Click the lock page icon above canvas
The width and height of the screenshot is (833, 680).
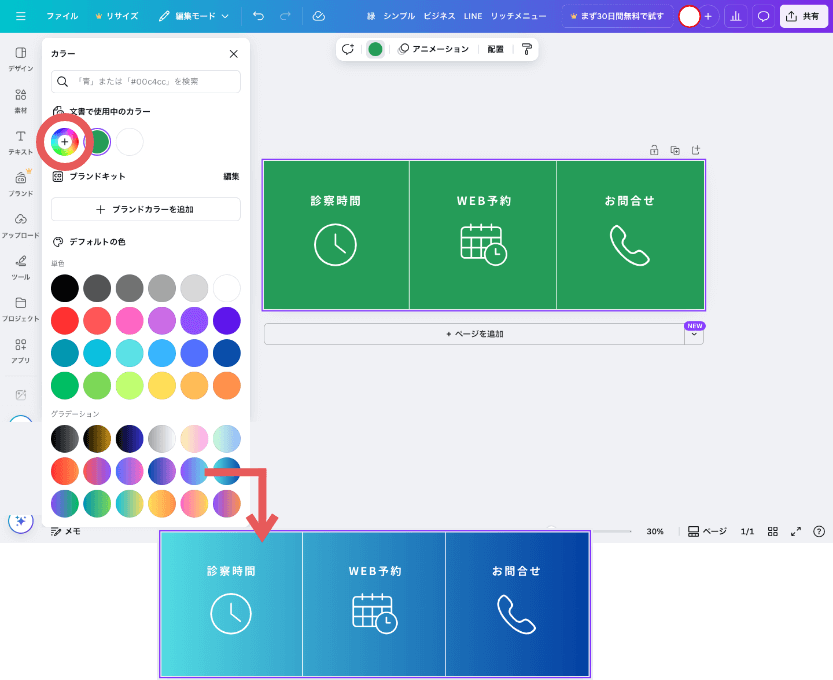pyautogui.click(x=654, y=150)
